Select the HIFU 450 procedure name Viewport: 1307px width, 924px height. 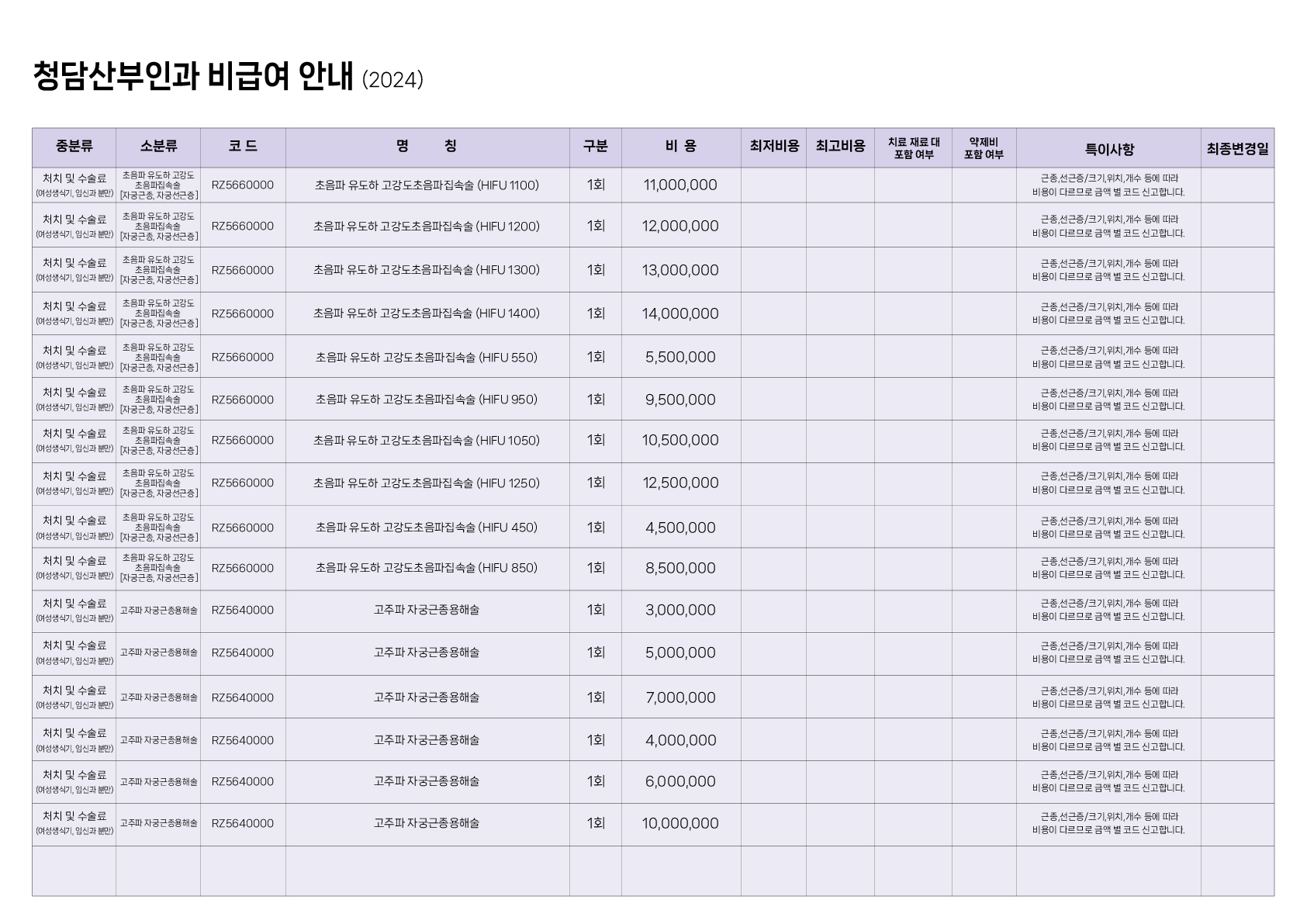[427, 527]
